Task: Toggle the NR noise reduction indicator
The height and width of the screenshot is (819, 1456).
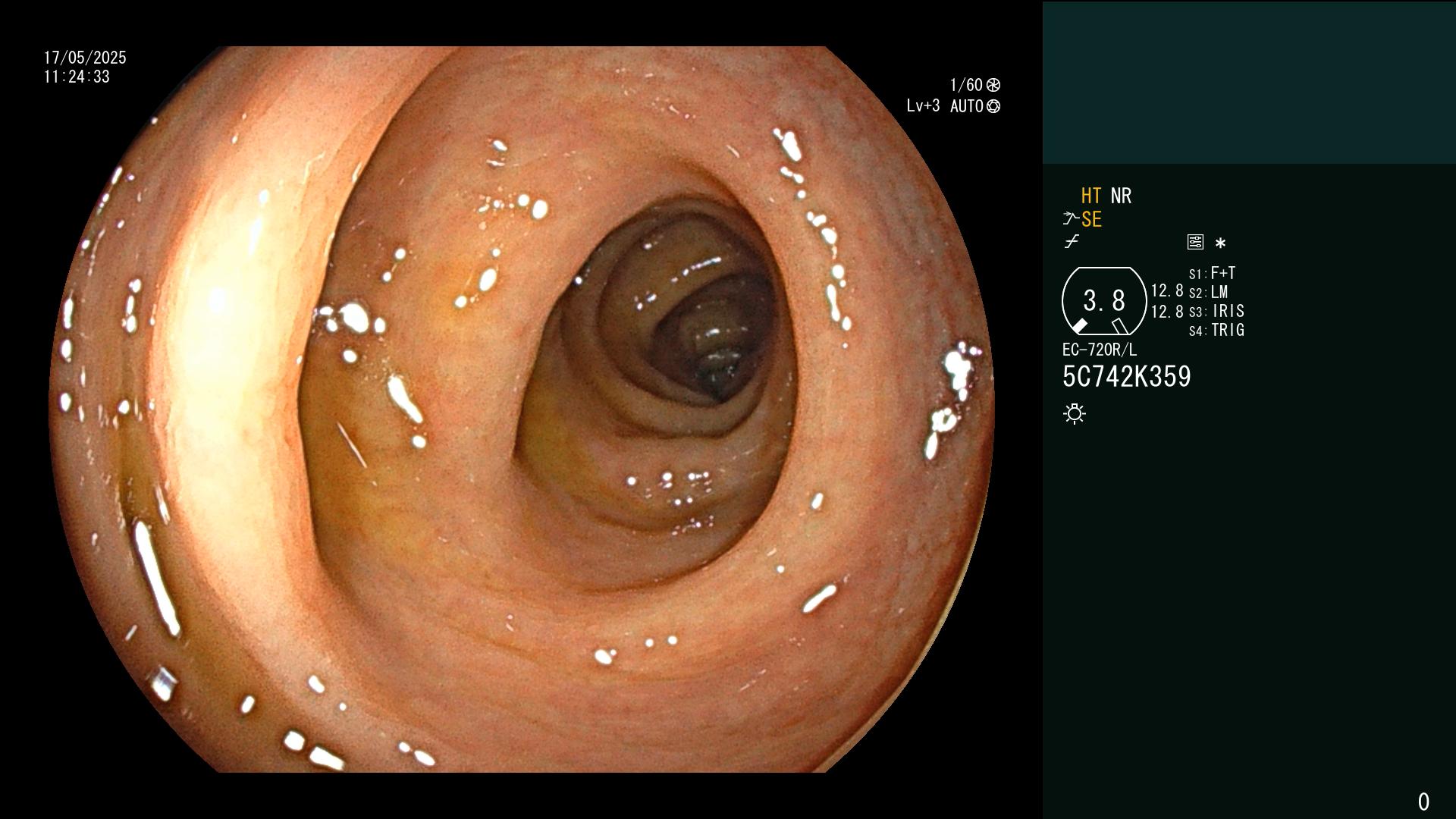Action: [x=1121, y=196]
